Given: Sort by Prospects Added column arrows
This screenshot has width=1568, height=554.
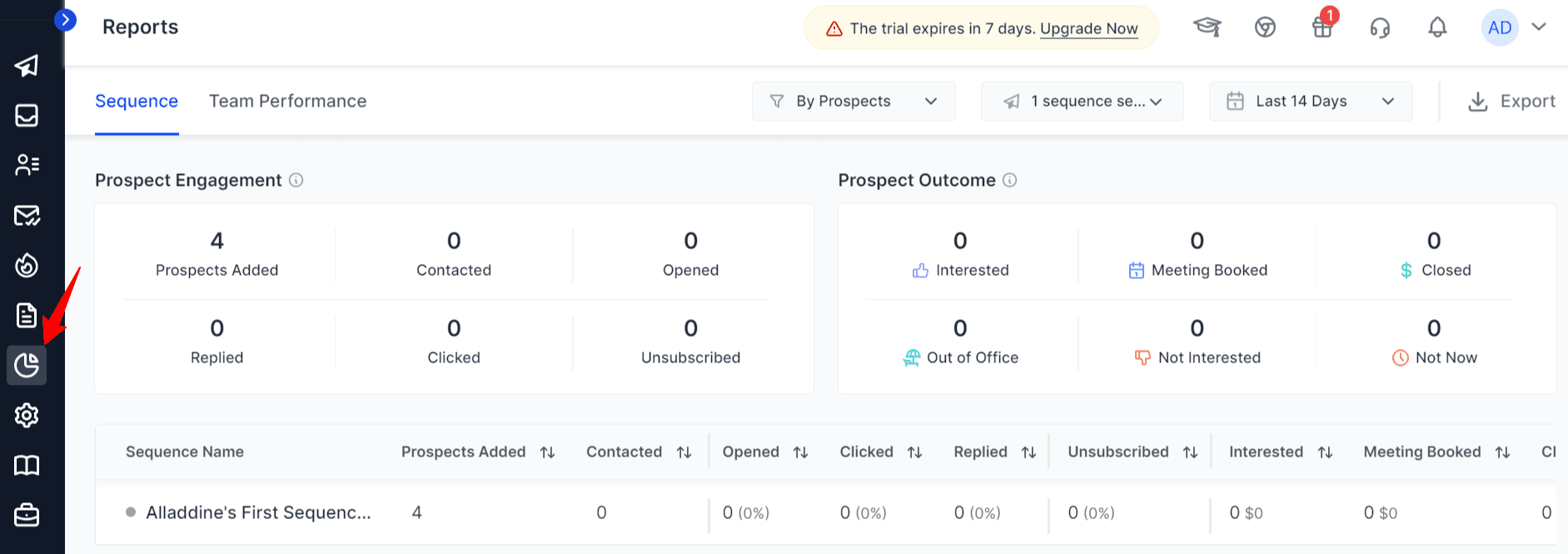Looking at the screenshot, I should click(x=547, y=452).
